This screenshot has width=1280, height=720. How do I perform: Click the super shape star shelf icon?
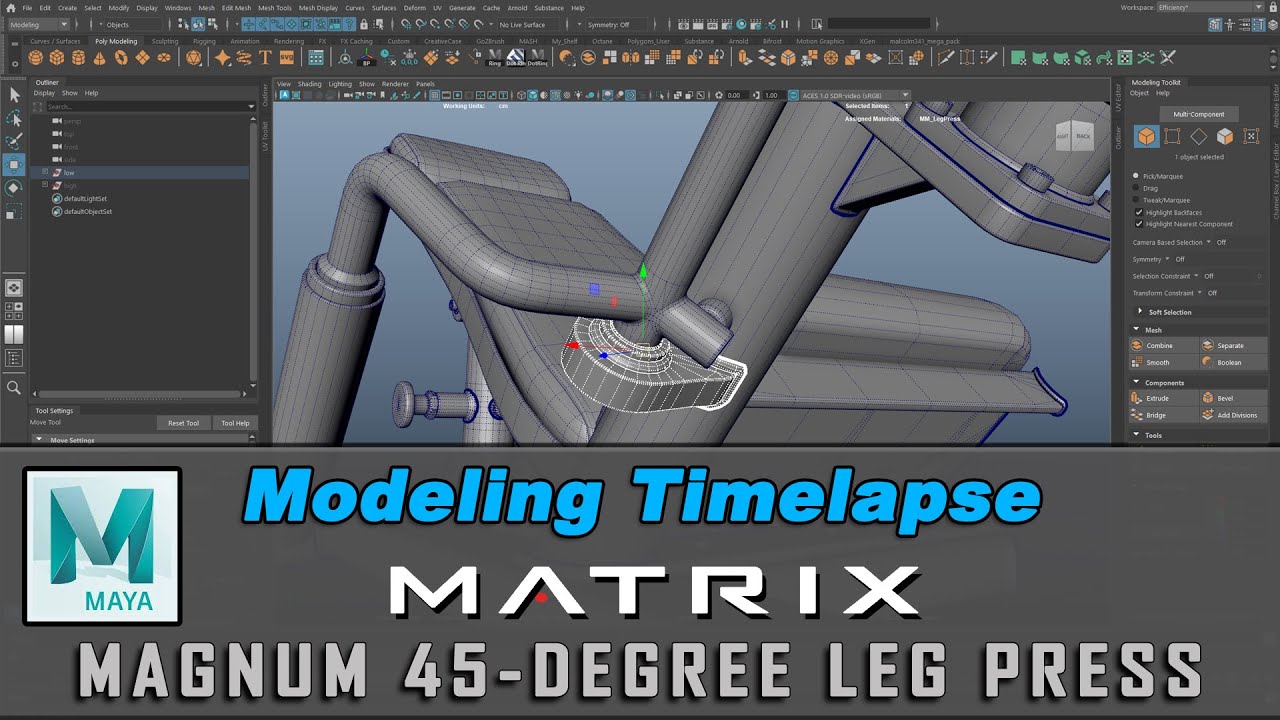click(x=223, y=58)
